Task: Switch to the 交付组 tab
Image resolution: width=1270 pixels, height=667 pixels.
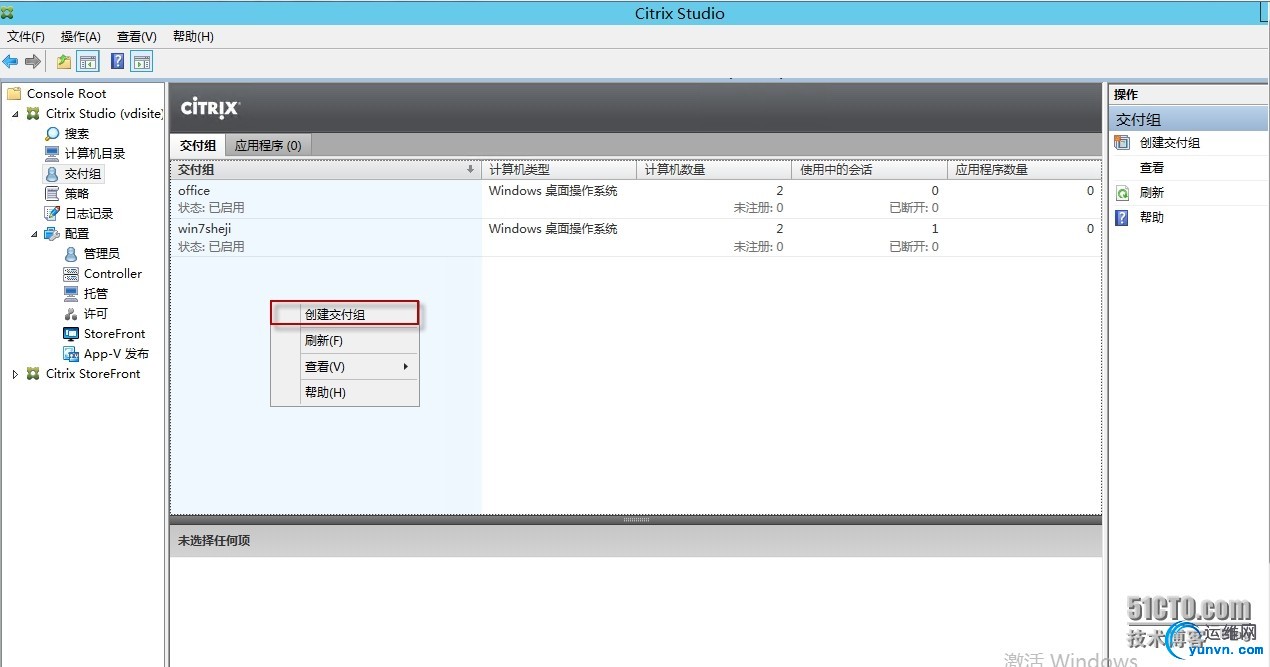Action: click(198, 145)
